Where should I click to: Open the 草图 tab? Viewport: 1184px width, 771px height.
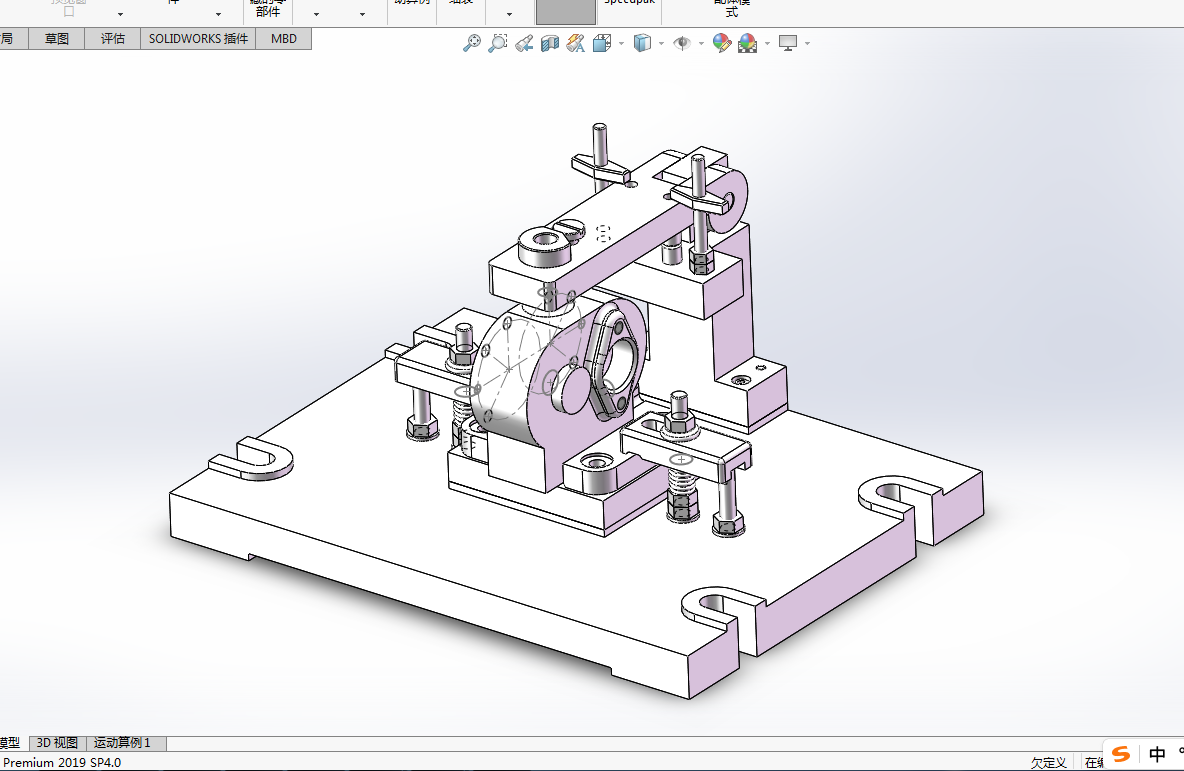coord(57,39)
